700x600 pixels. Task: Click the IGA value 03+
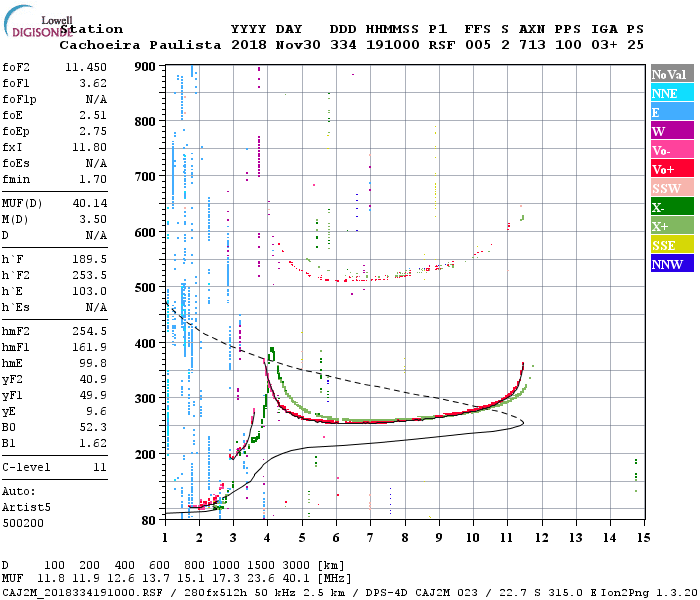pyautogui.click(x=604, y=45)
